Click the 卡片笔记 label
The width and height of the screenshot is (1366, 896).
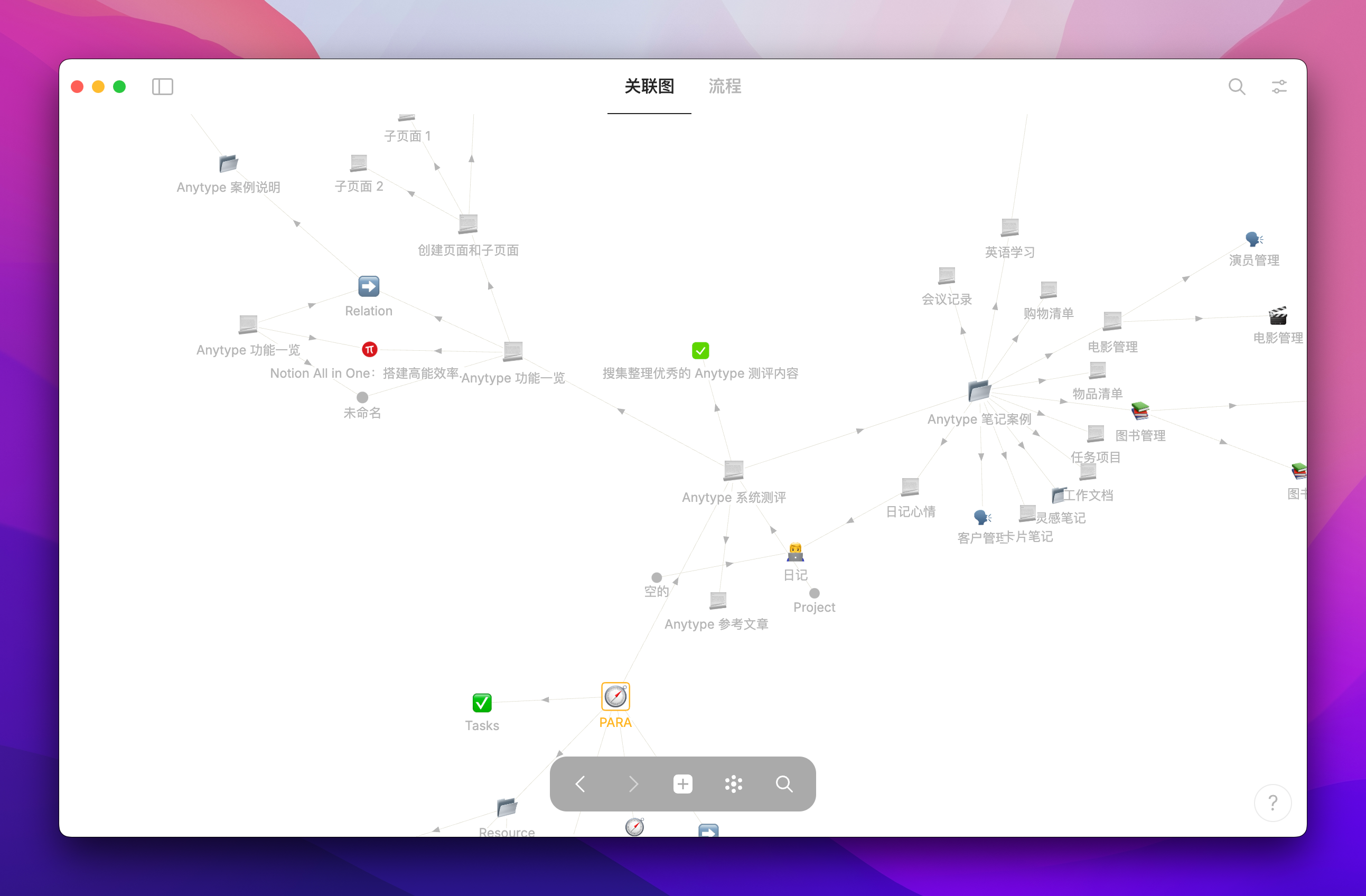tap(1027, 537)
